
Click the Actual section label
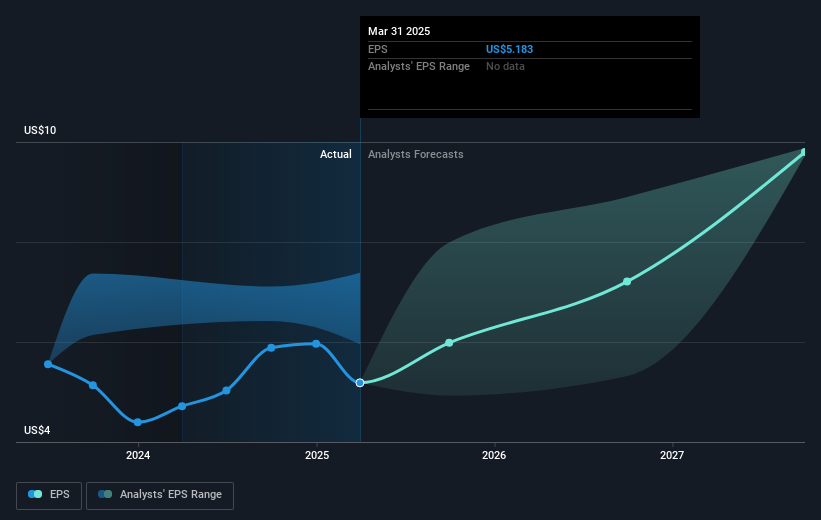pyautogui.click(x=336, y=154)
